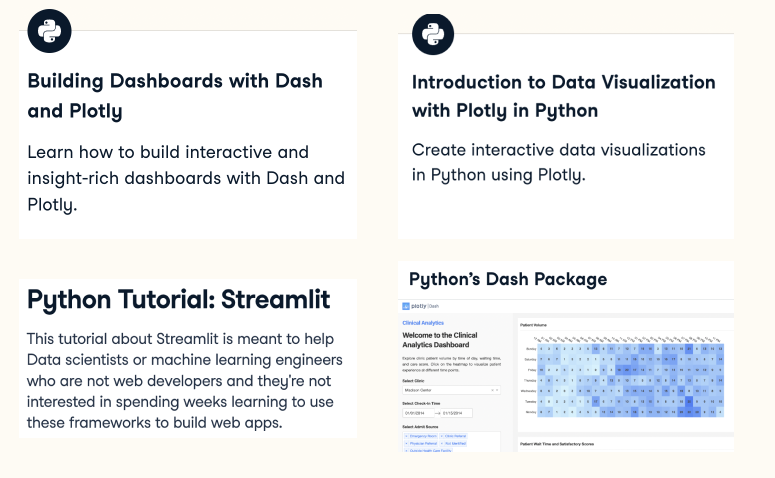Click the Streamlit tutorial description text

[x=184, y=381]
